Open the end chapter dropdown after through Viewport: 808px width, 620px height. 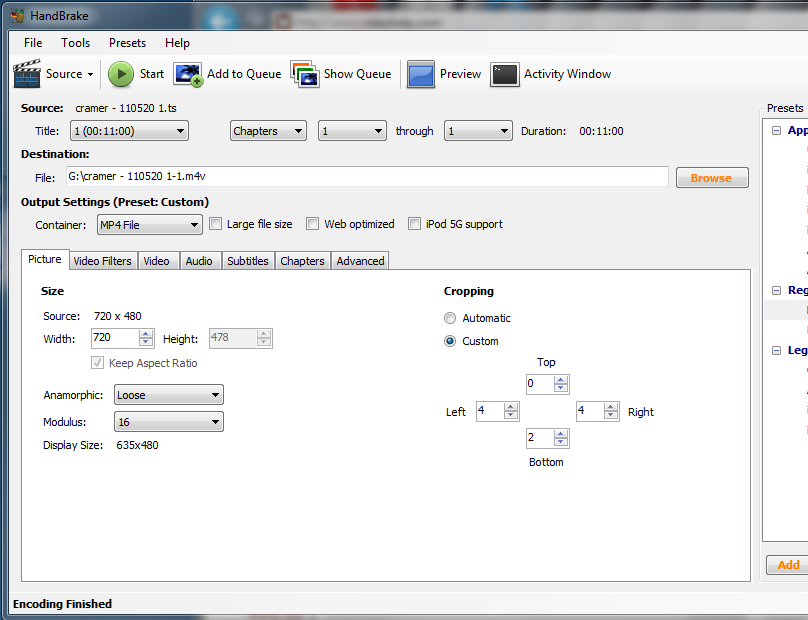[478, 131]
